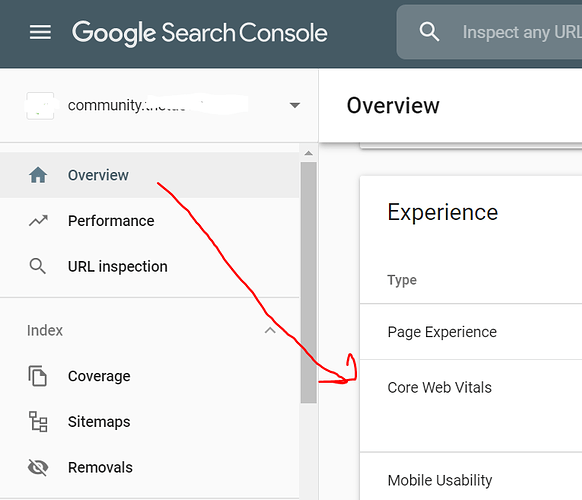Viewport: 582px width, 500px height.
Task: Click the Coverage pages icon
Action: (x=37, y=376)
